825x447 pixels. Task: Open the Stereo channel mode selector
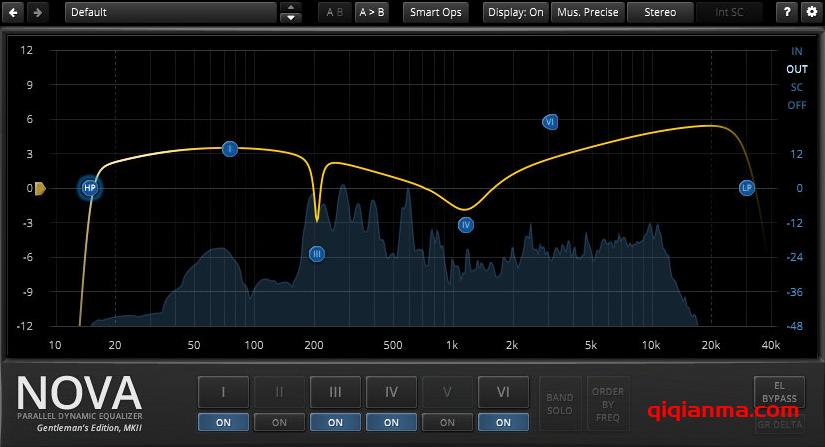coord(660,12)
